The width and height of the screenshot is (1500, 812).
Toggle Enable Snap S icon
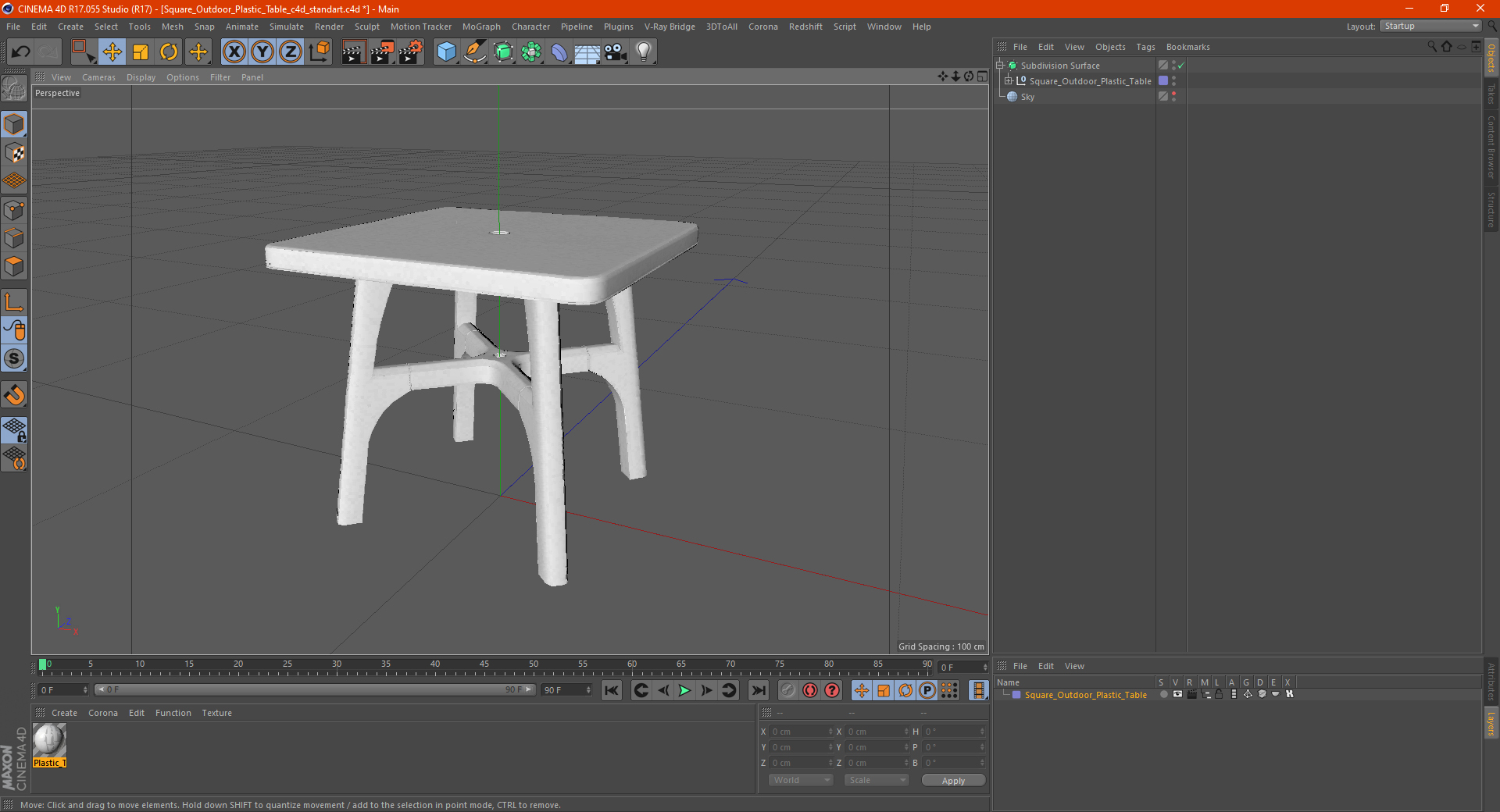[x=14, y=359]
